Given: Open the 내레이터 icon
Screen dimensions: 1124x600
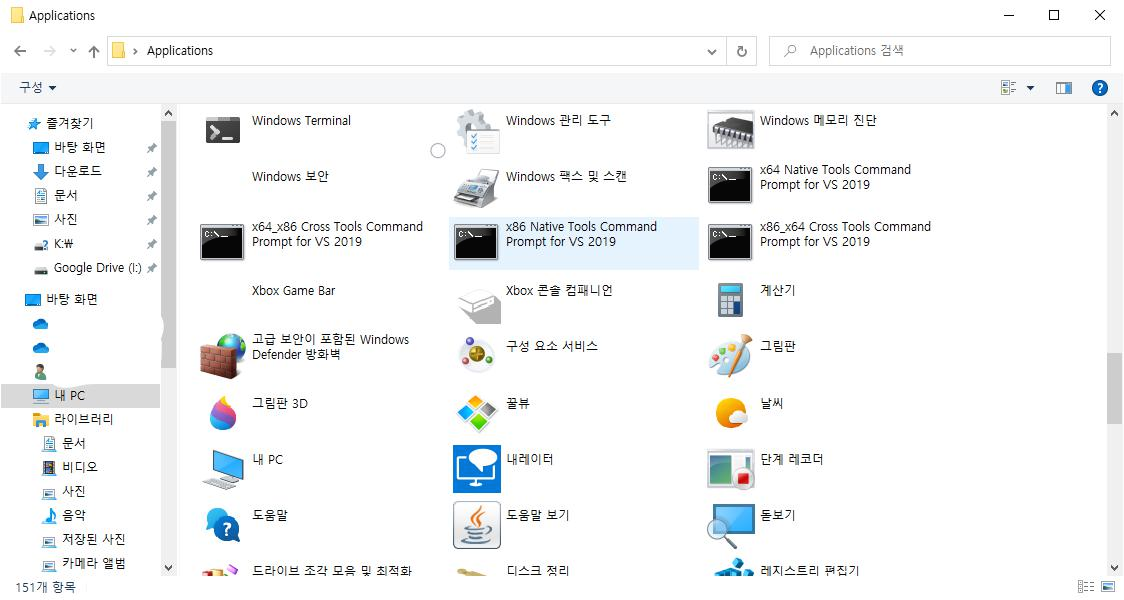Looking at the screenshot, I should [x=477, y=469].
